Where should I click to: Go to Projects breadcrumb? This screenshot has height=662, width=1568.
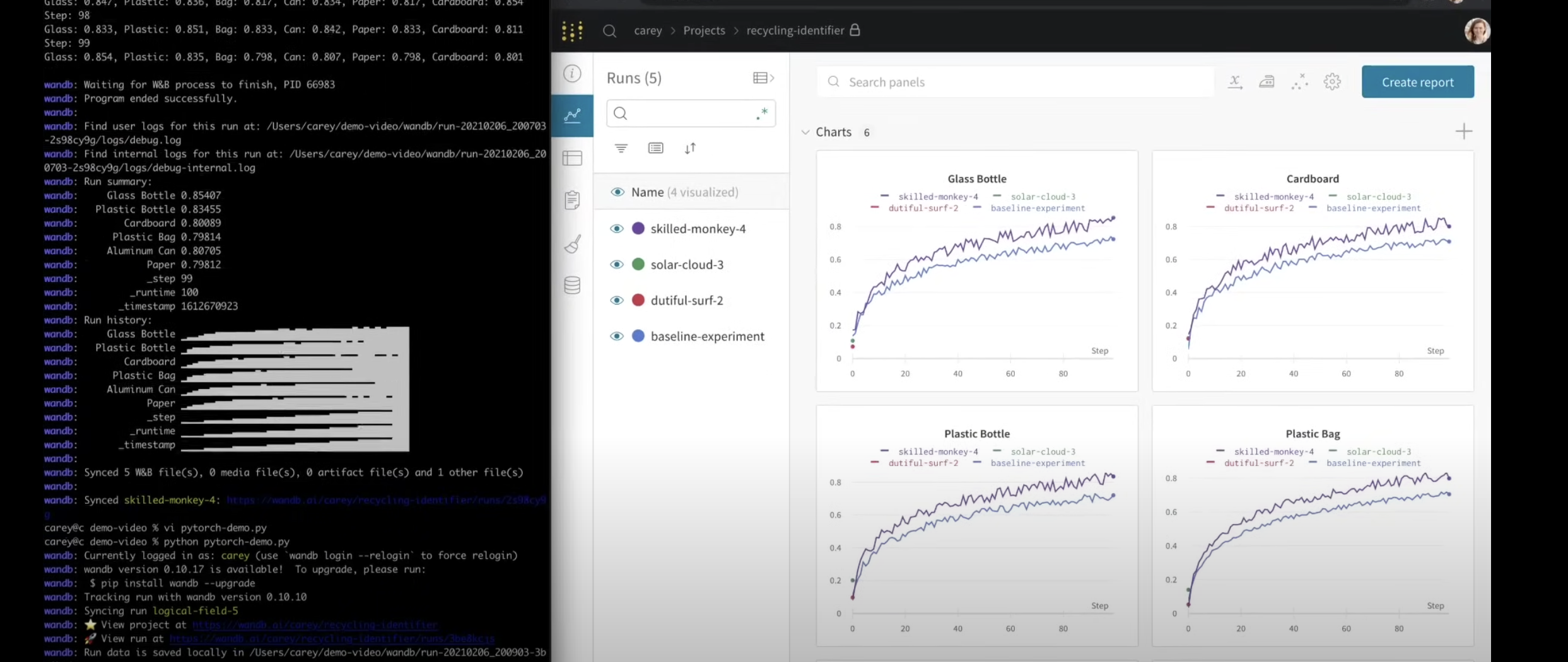704,30
